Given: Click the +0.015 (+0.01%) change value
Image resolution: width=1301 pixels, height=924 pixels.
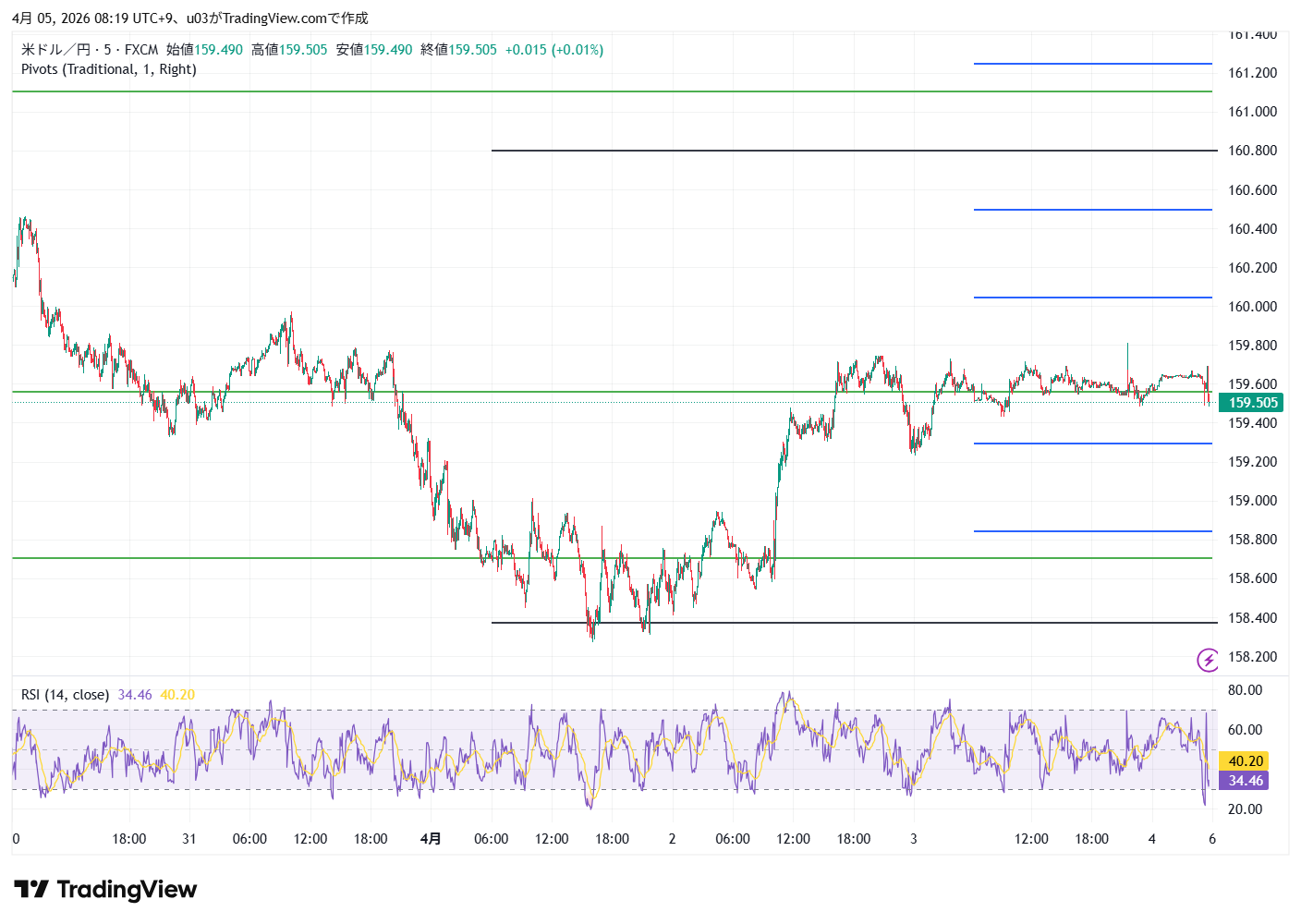Looking at the screenshot, I should click(553, 50).
